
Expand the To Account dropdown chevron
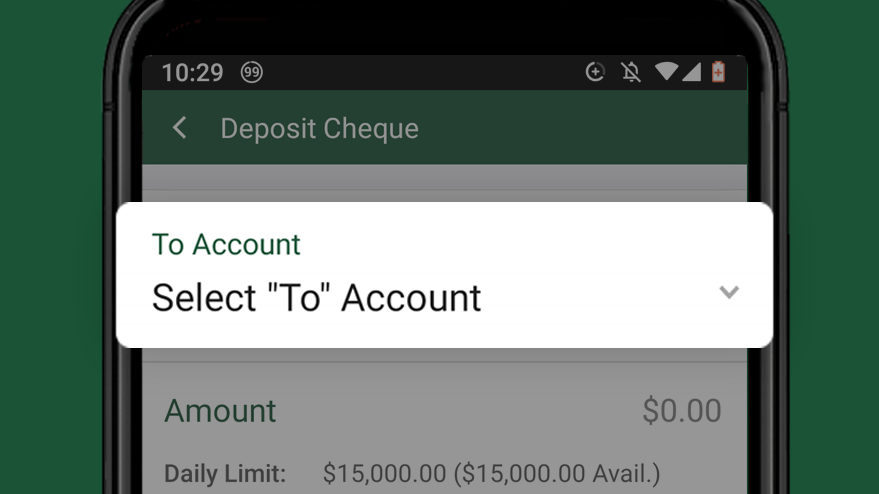[729, 292]
